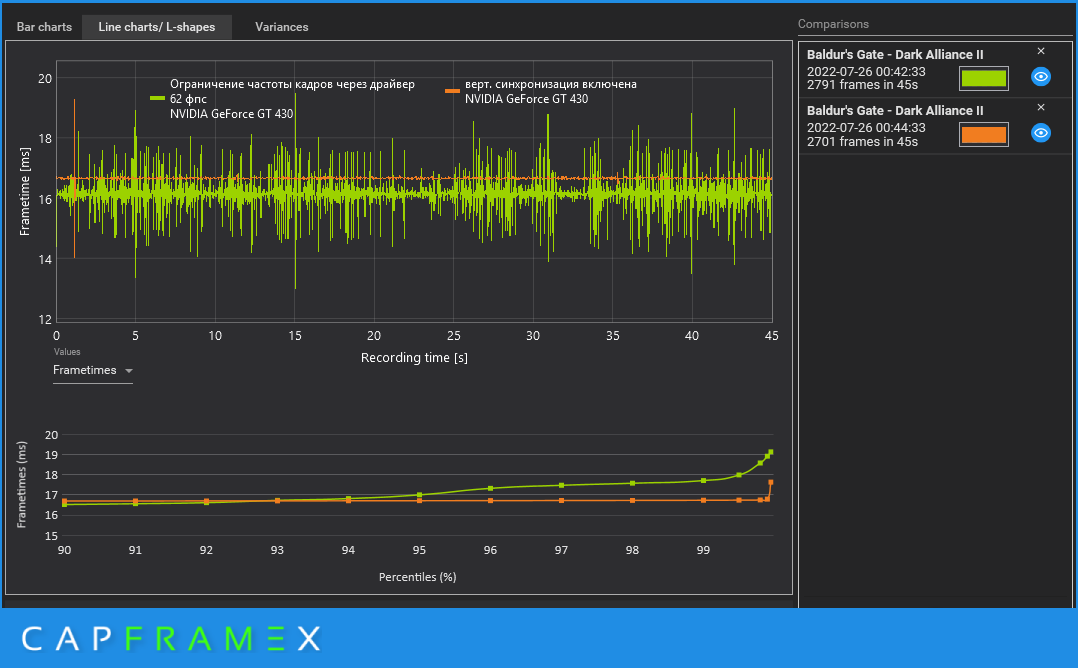The height and width of the screenshot is (668, 1078).
Task: Expand the Frametimes values dropdown
Action: pyautogui.click(x=93, y=371)
